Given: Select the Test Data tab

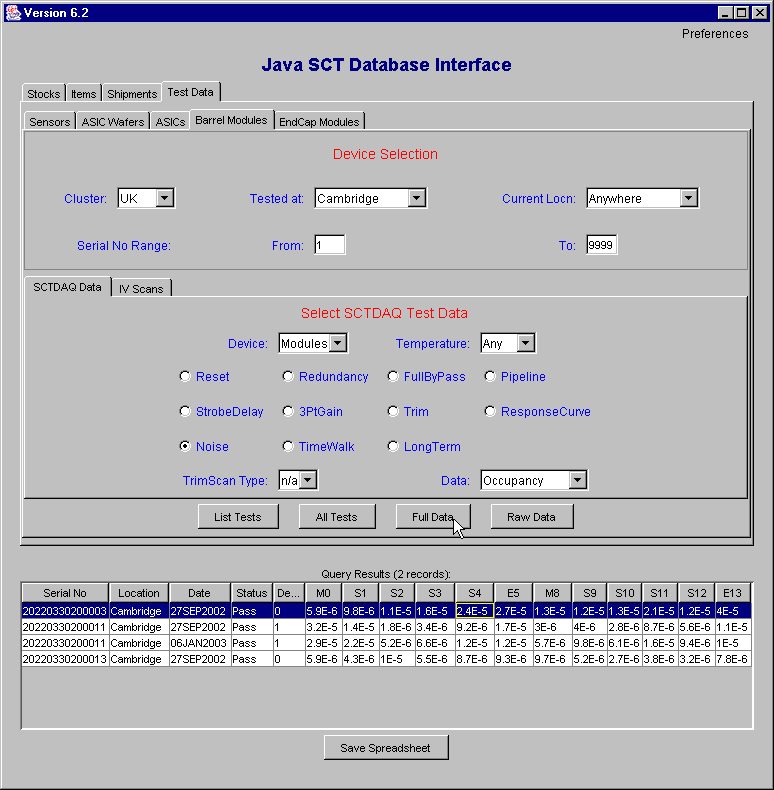Looking at the screenshot, I should click(x=190, y=92).
